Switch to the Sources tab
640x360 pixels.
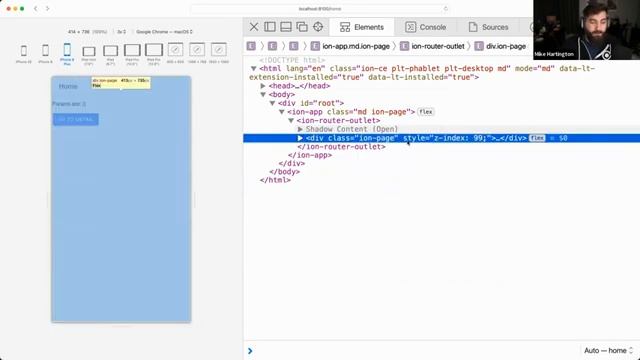tap(488, 27)
